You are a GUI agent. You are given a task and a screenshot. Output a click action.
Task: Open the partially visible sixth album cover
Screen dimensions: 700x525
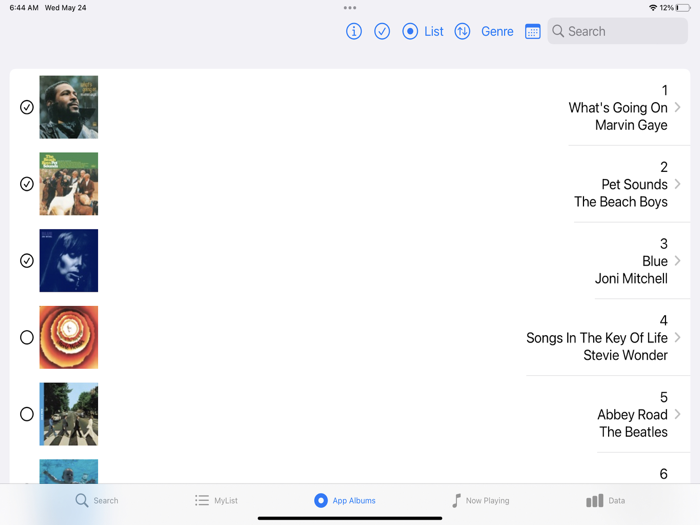coord(69,471)
